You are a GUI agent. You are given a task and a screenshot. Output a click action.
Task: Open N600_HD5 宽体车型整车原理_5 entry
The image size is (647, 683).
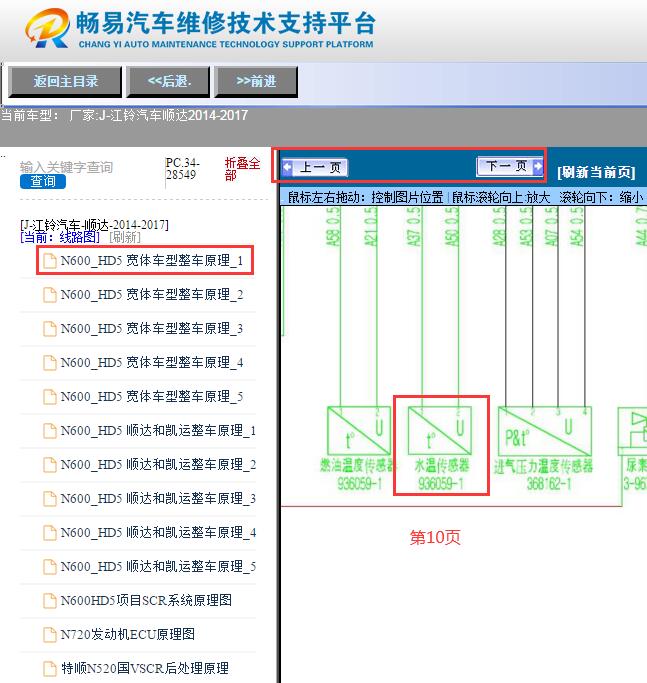[x=152, y=396]
